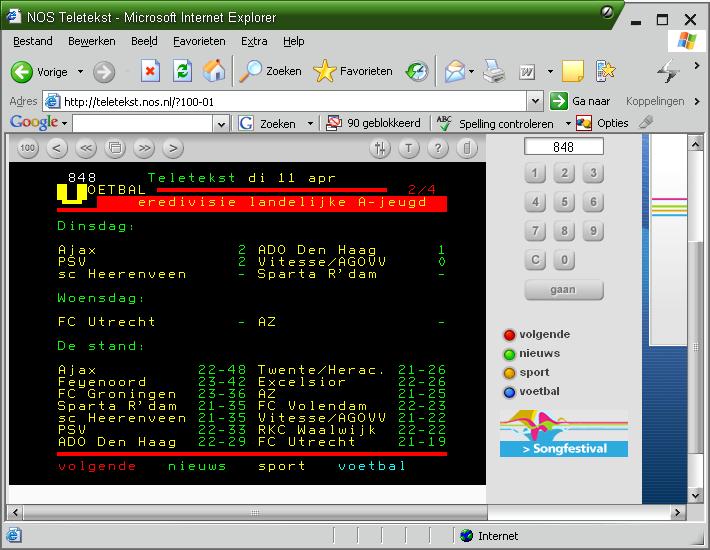Click the Vorige back arrow icon

pyautogui.click(x=21, y=72)
